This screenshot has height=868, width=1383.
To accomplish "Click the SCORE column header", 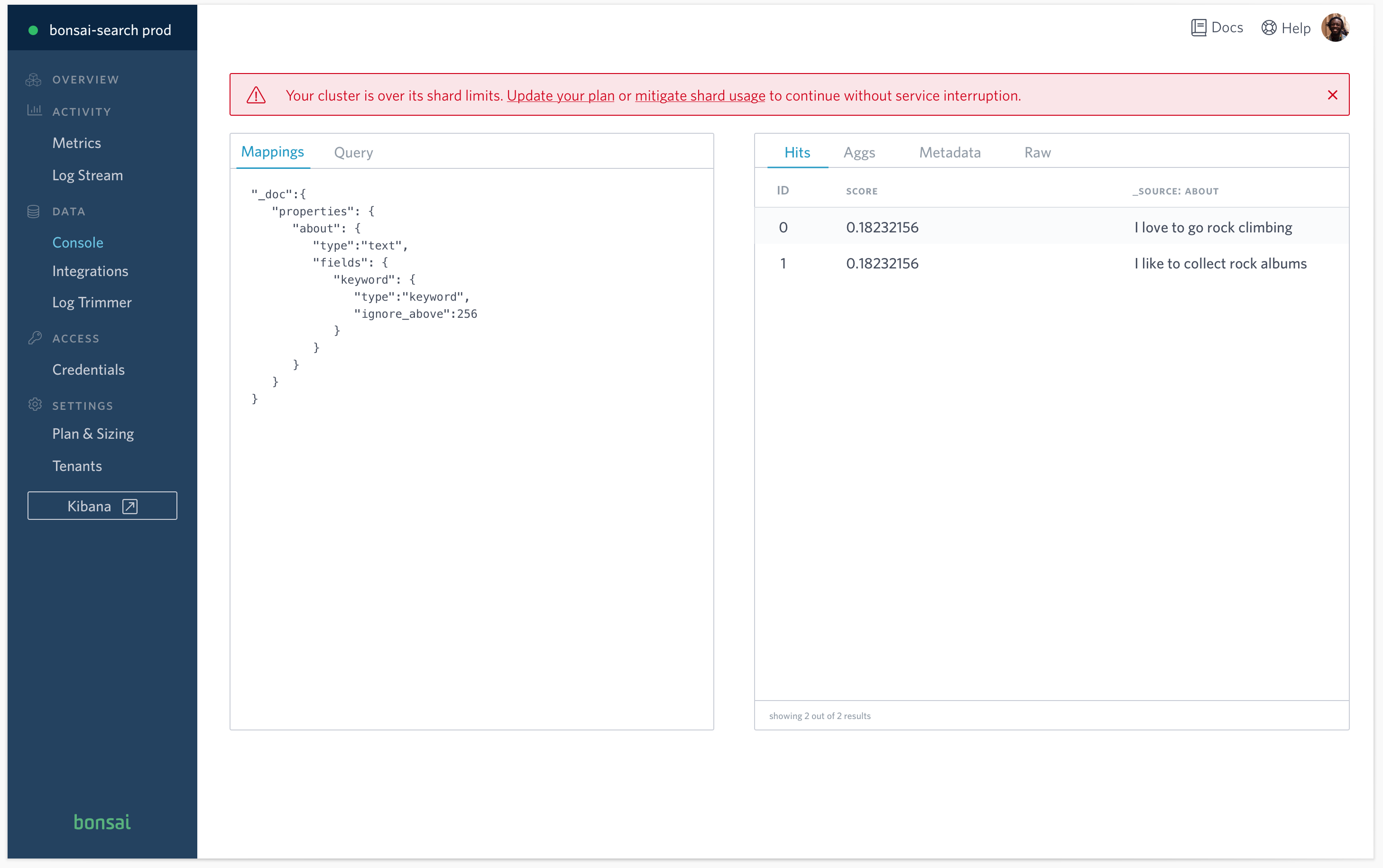I will click(861, 191).
